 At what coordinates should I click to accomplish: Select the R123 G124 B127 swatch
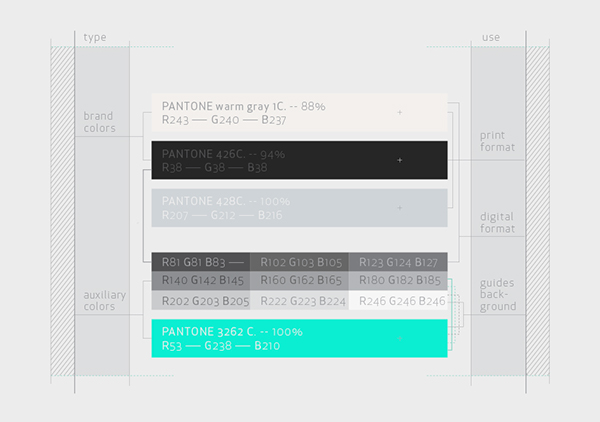pos(398,262)
